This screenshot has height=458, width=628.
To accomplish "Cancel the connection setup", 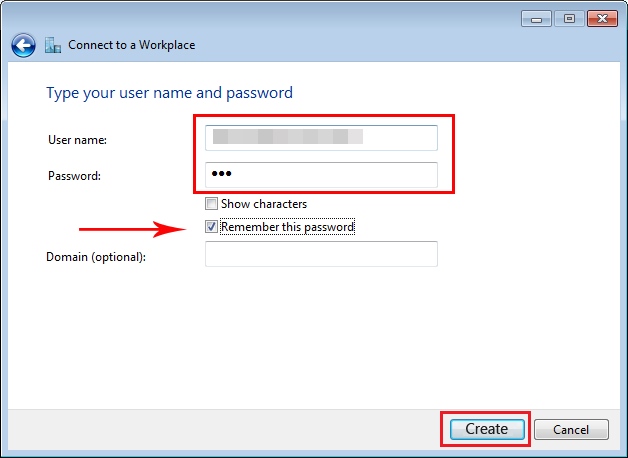I will click(x=571, y=430).
